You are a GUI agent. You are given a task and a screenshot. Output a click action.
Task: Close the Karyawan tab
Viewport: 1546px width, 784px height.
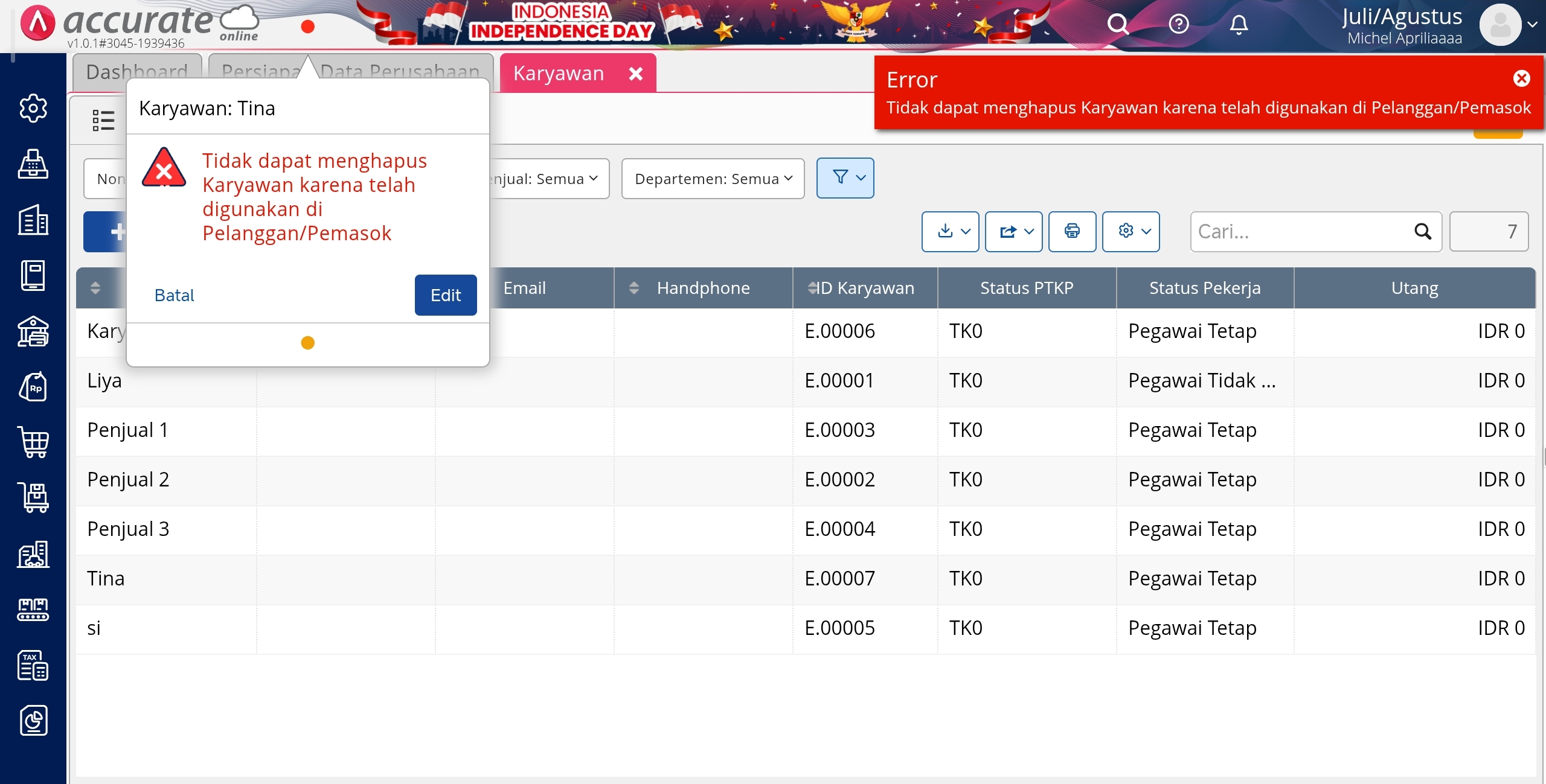635,74
